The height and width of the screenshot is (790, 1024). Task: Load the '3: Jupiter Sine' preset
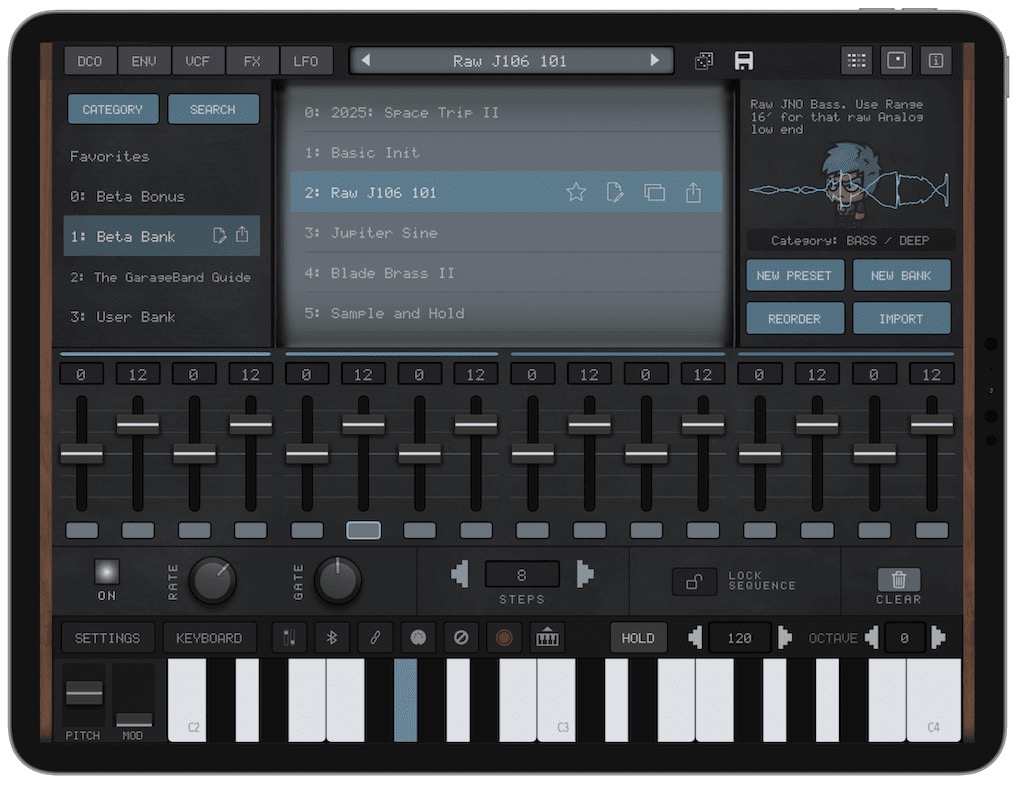[506, 233]
